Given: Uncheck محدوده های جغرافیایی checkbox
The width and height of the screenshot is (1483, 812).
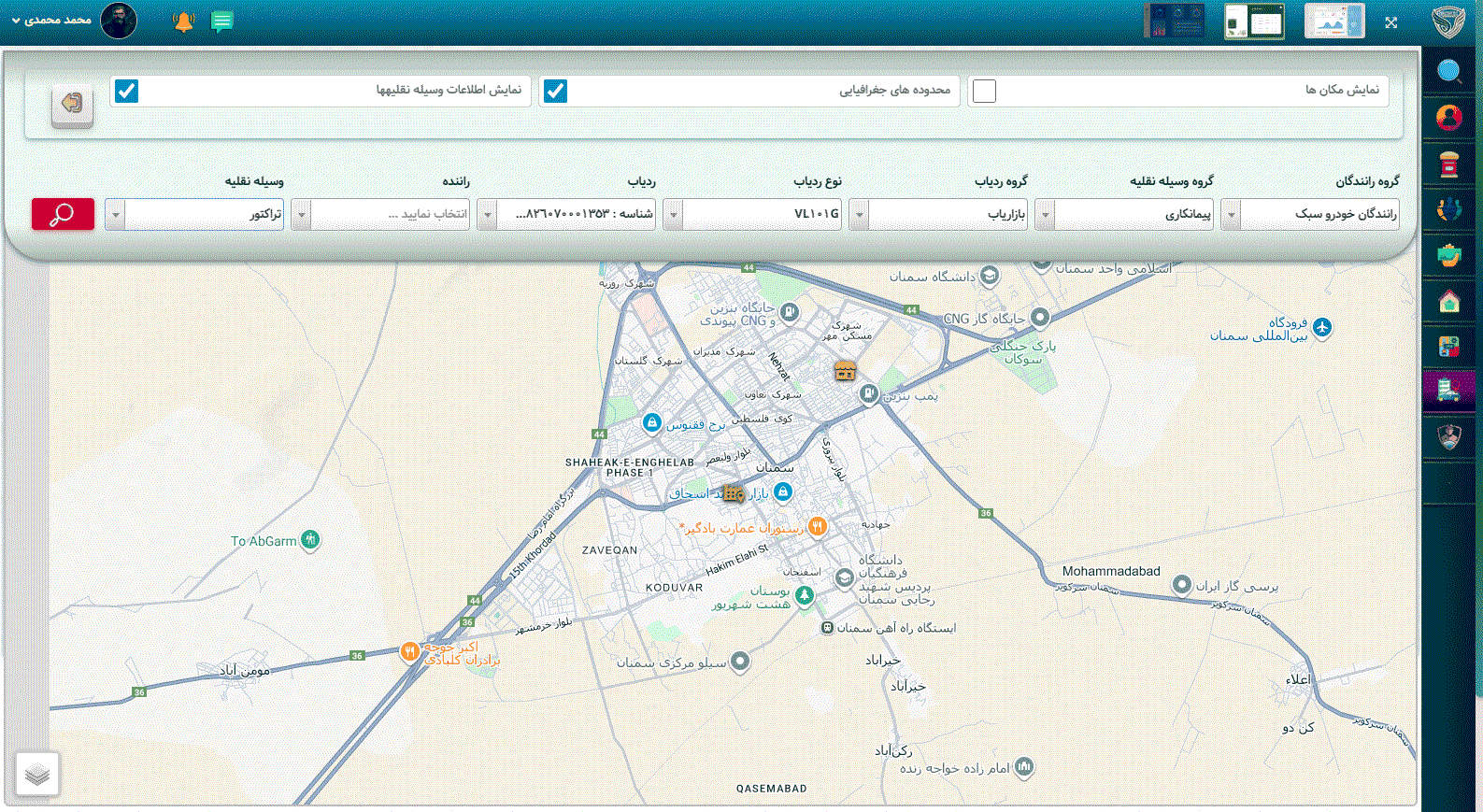Looking at the screenshot, I should point(556,91).
